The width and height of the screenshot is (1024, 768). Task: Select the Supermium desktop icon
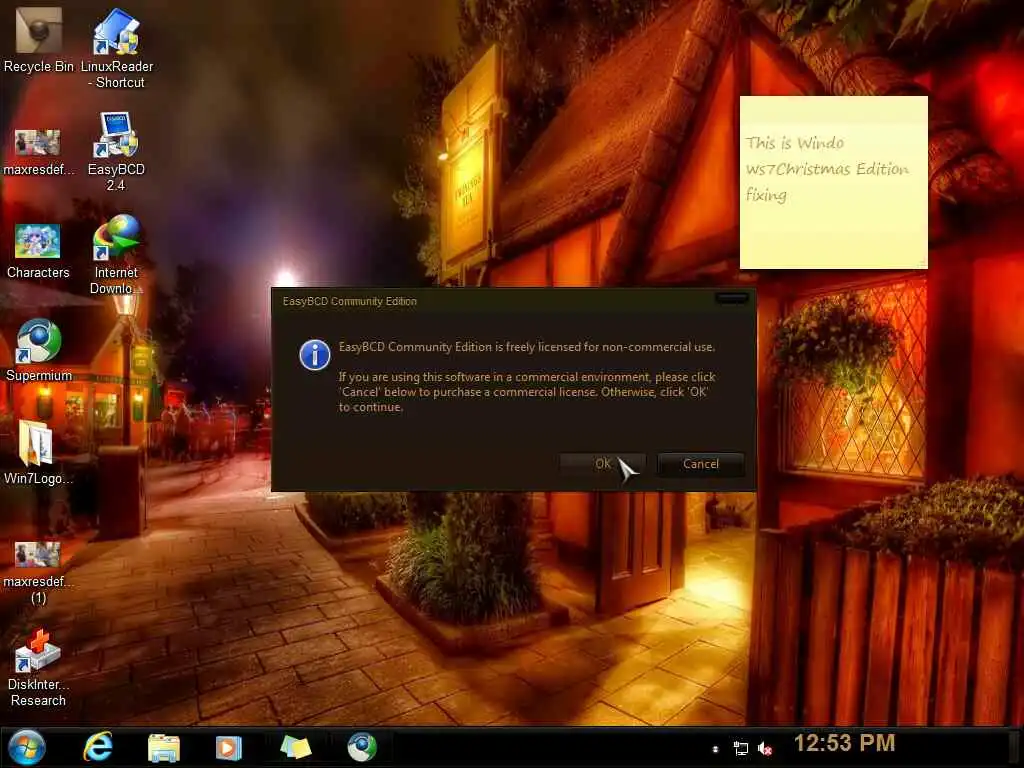click(39, 350)
